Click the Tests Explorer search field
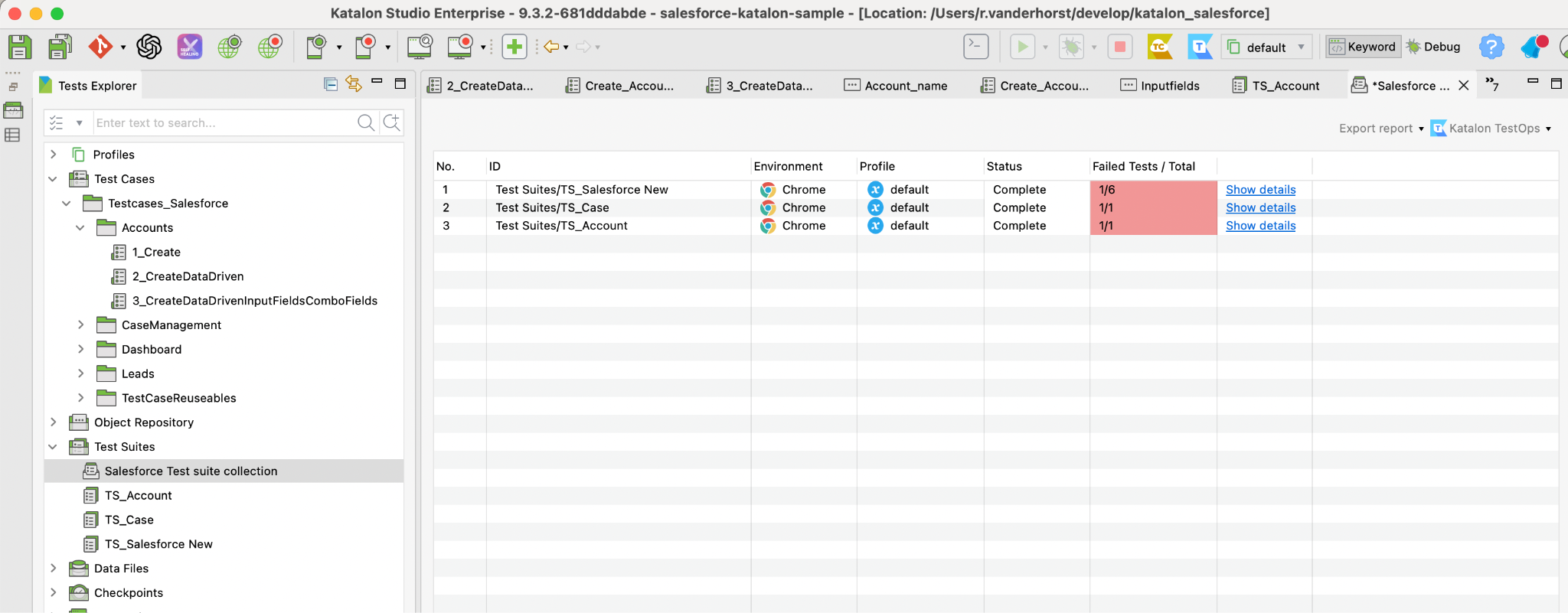 (224, 122)
